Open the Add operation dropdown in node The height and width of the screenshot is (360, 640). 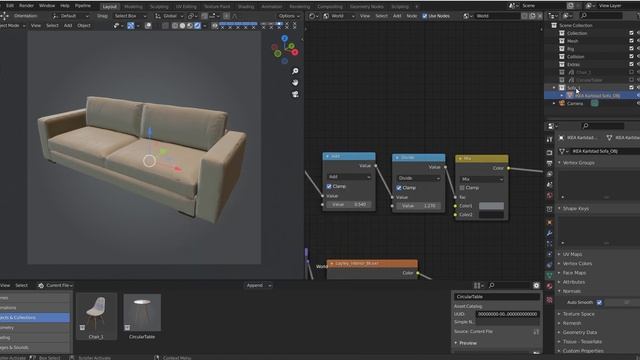click(349, 177)
